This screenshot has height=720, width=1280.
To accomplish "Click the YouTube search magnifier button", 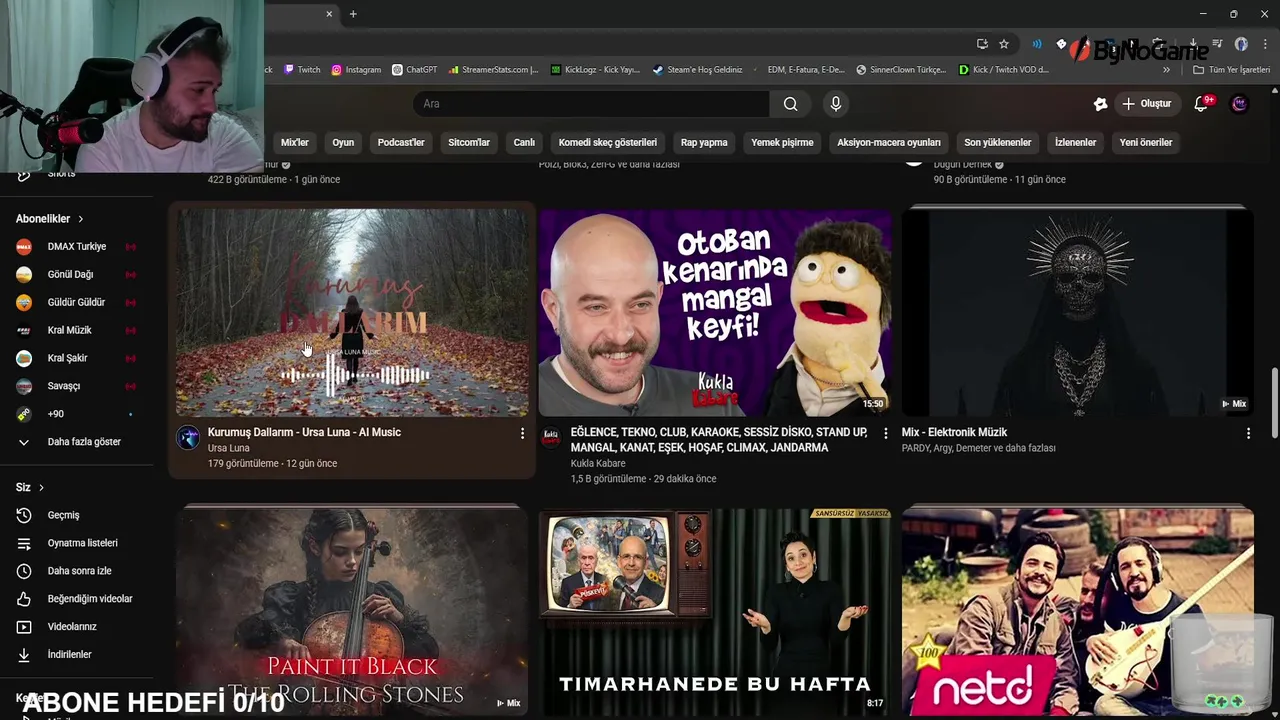I will point(790,104).
